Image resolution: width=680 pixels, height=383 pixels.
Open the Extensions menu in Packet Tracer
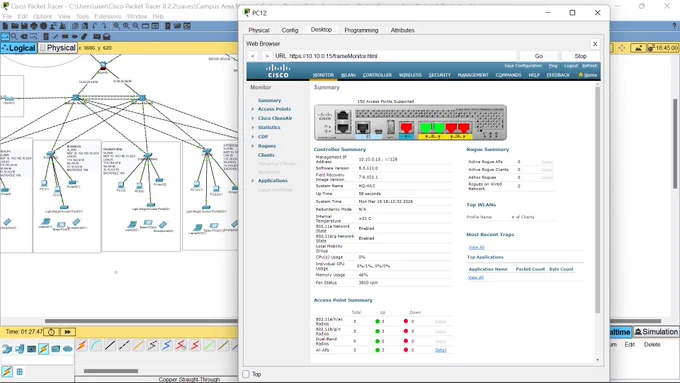[108, 16]
